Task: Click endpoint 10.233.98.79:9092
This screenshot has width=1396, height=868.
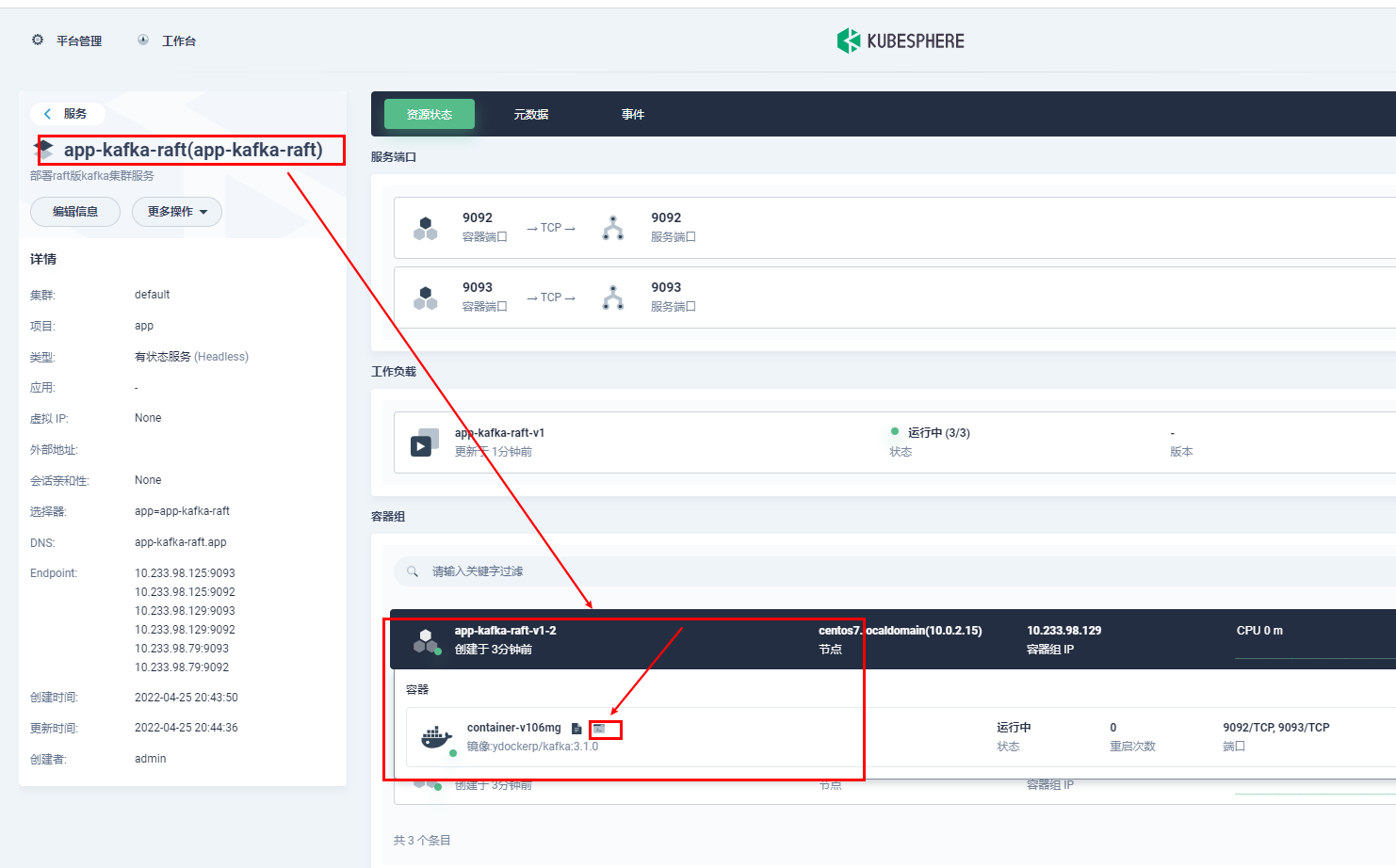Action: tap(182, 667)
